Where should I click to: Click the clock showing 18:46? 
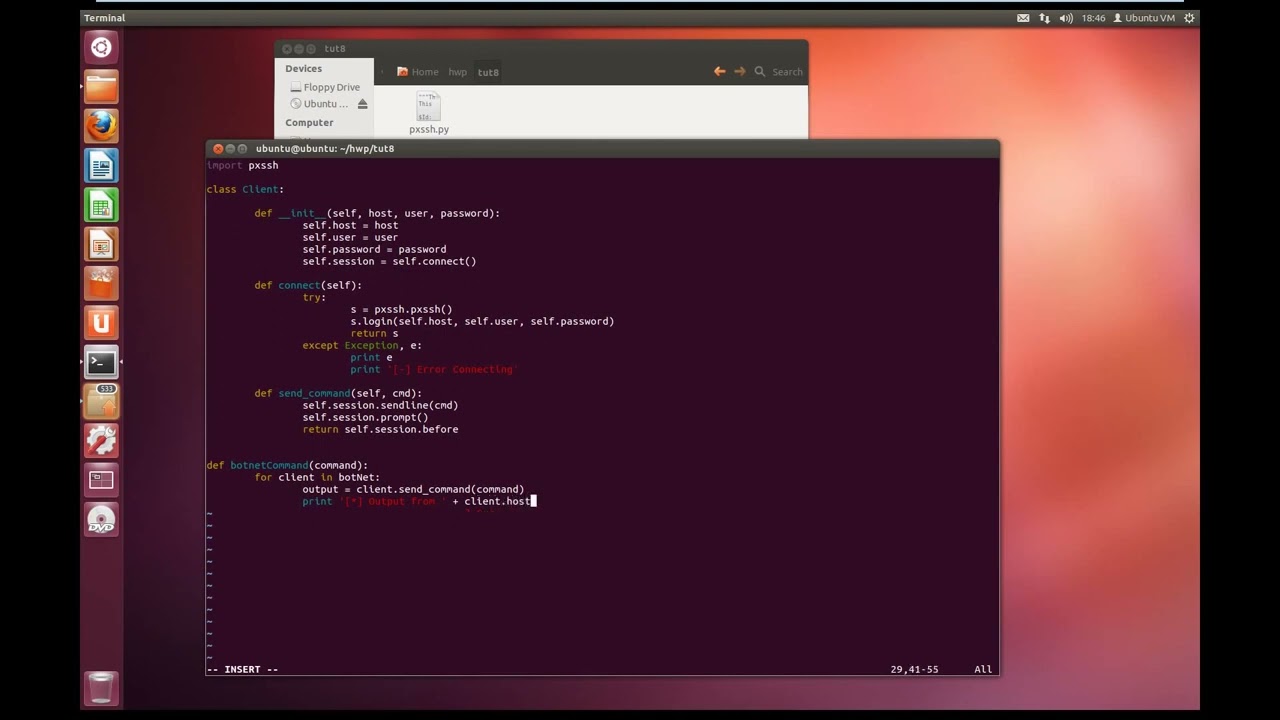pyautogui.click(x=1093, y=18)
